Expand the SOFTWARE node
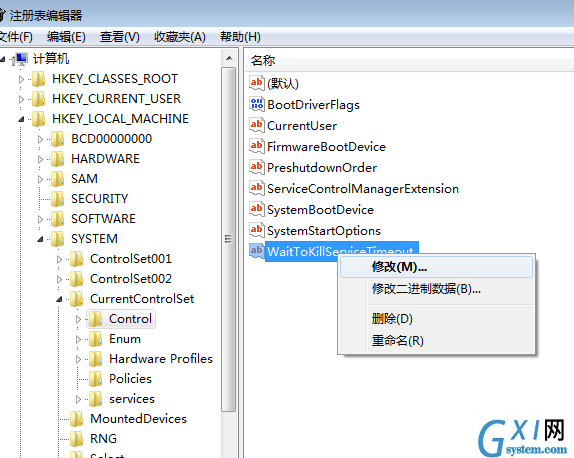574x458 pixels. point(40,219)
